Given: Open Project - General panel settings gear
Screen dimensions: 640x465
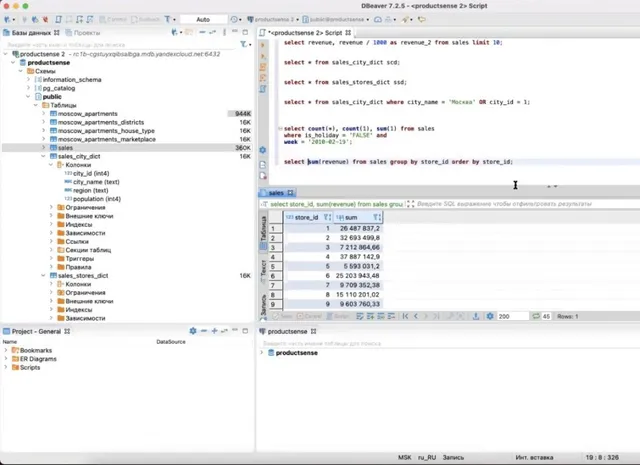Looking at the screenshot, I should click(193, 331).
